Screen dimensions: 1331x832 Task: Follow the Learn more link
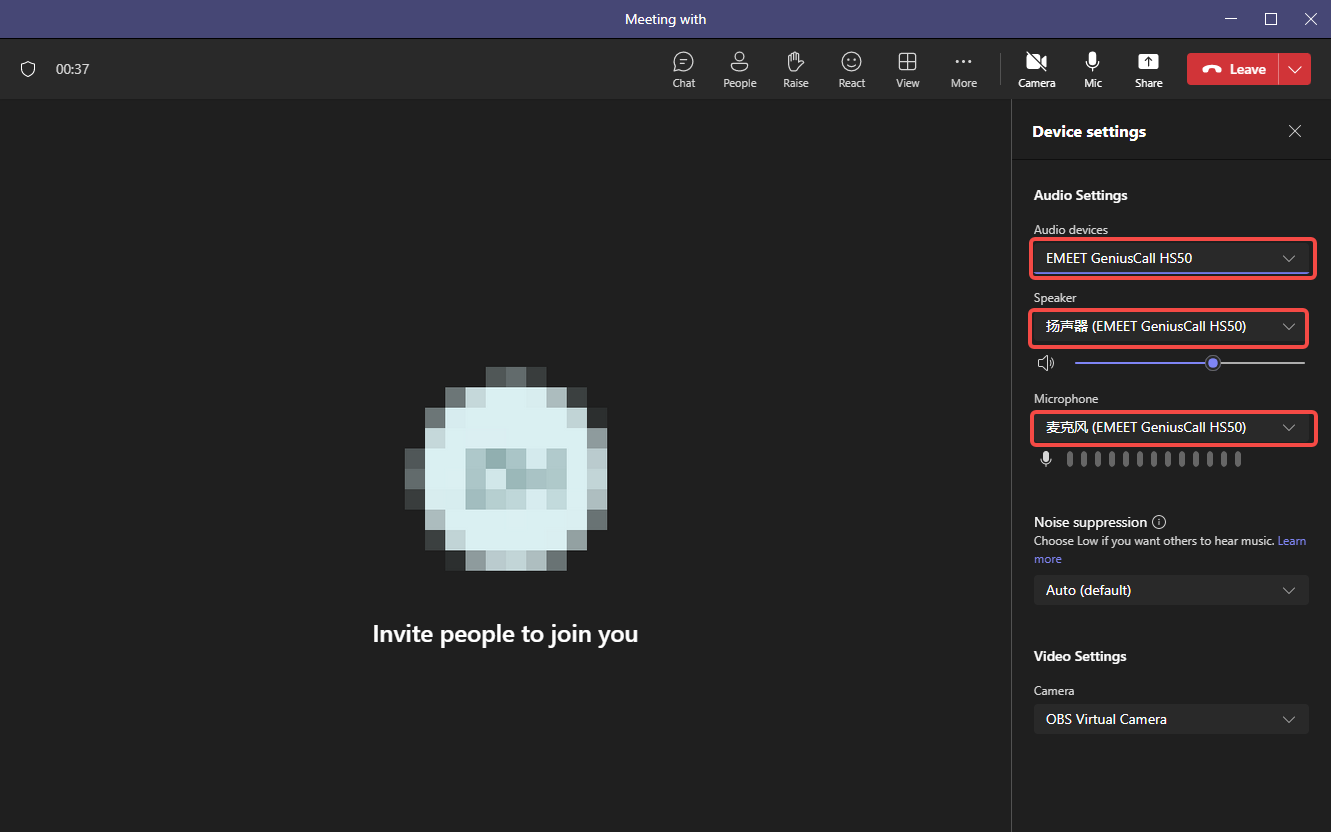tap(1292, 541)
